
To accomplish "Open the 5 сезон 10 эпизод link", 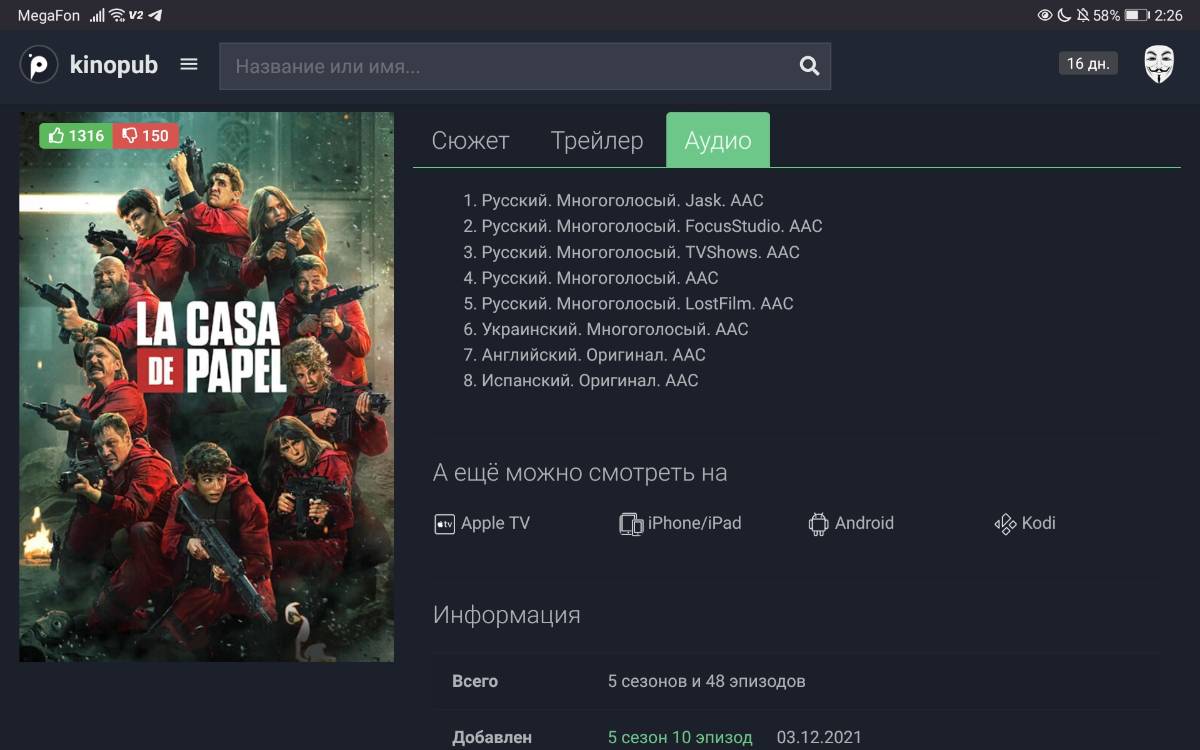I will [680, 738].
